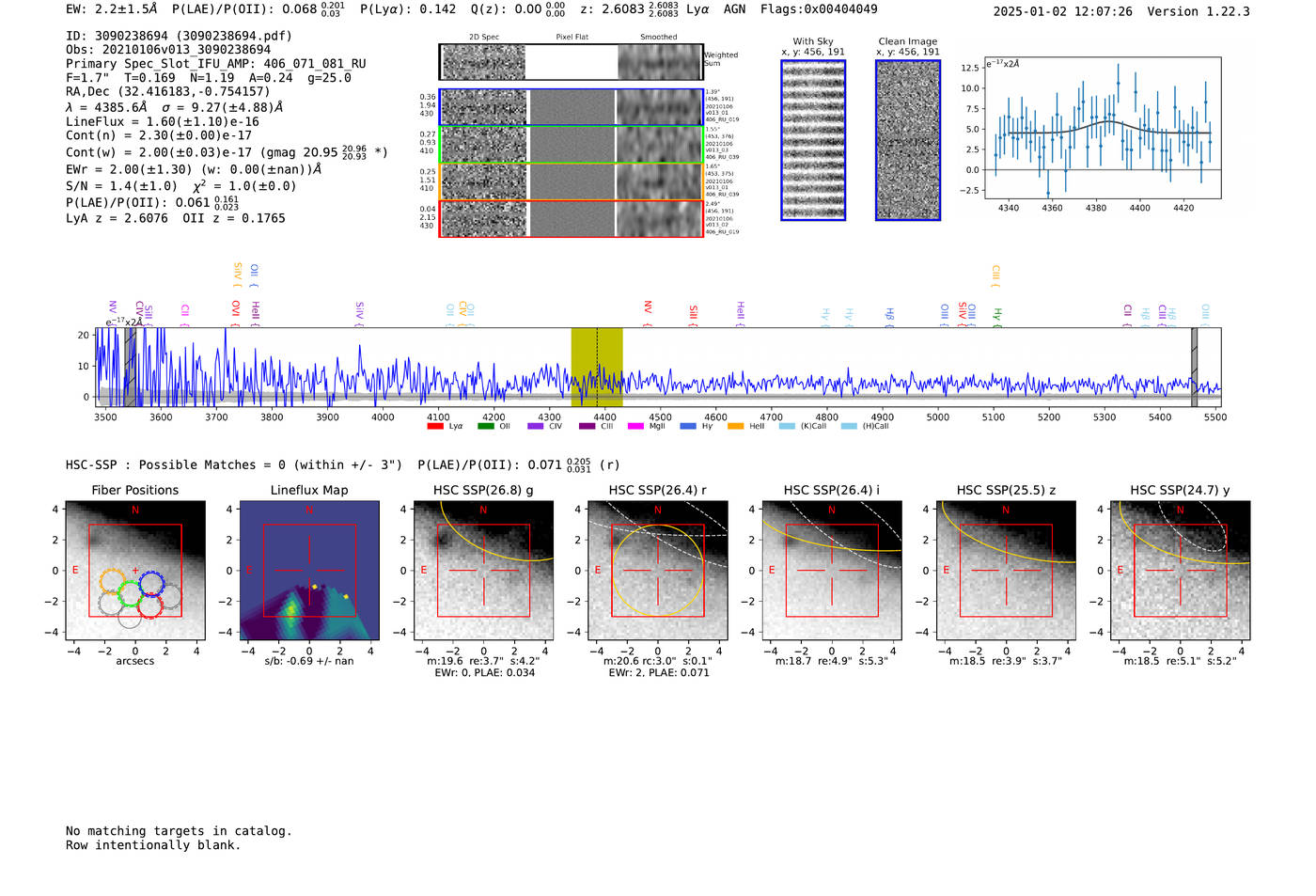
Task: Click the Lyα red legend swatch
Action: [x=435, y=426]
